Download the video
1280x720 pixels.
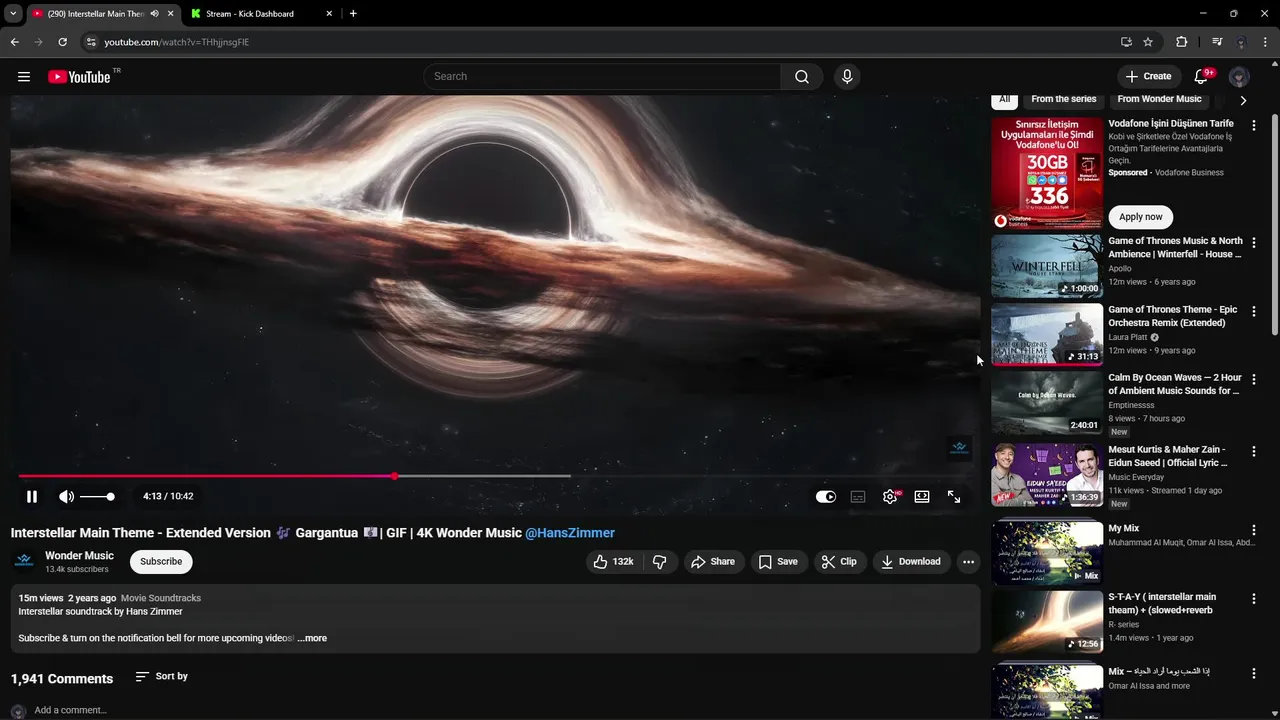tap(911, 562)
